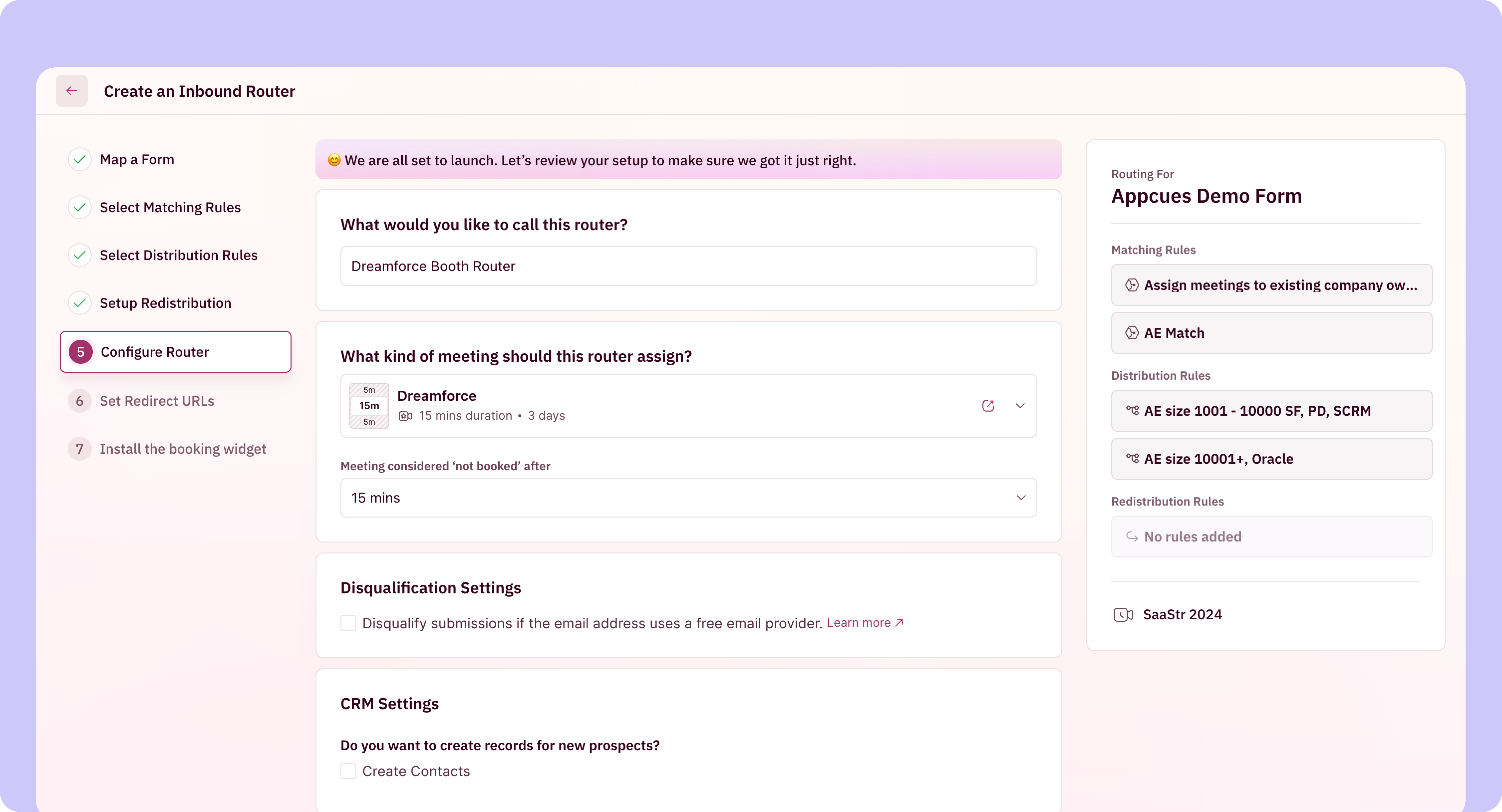Click the router name input field
Image resolution: width=1502 pixels, height=812 pixels.
[x=688, y=266]
